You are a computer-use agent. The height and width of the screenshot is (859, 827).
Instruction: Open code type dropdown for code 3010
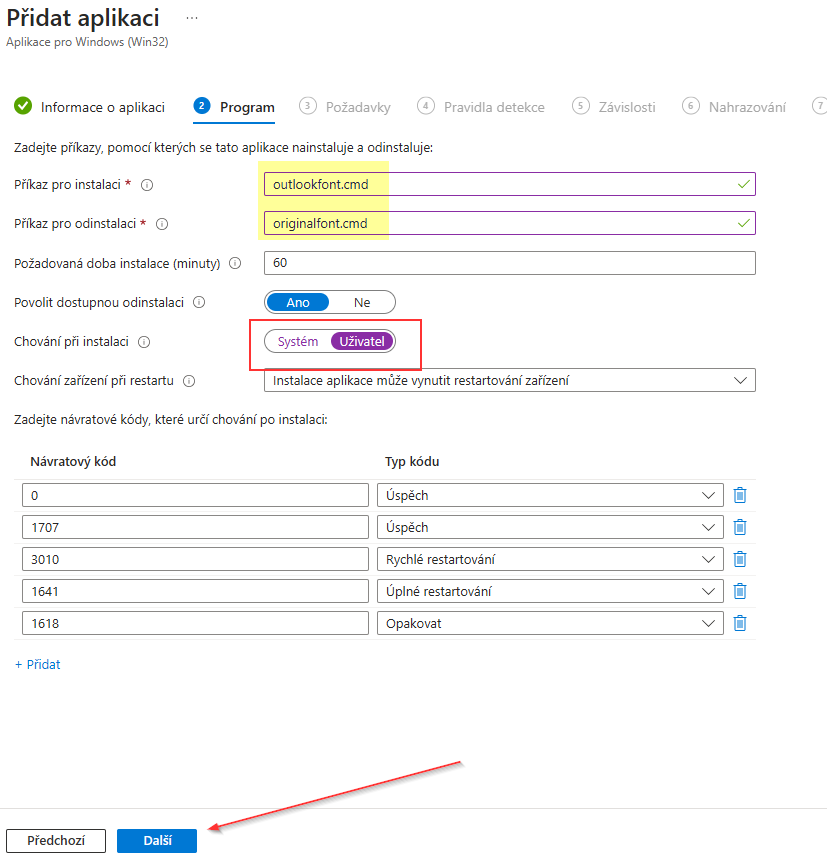pos(550,559)
